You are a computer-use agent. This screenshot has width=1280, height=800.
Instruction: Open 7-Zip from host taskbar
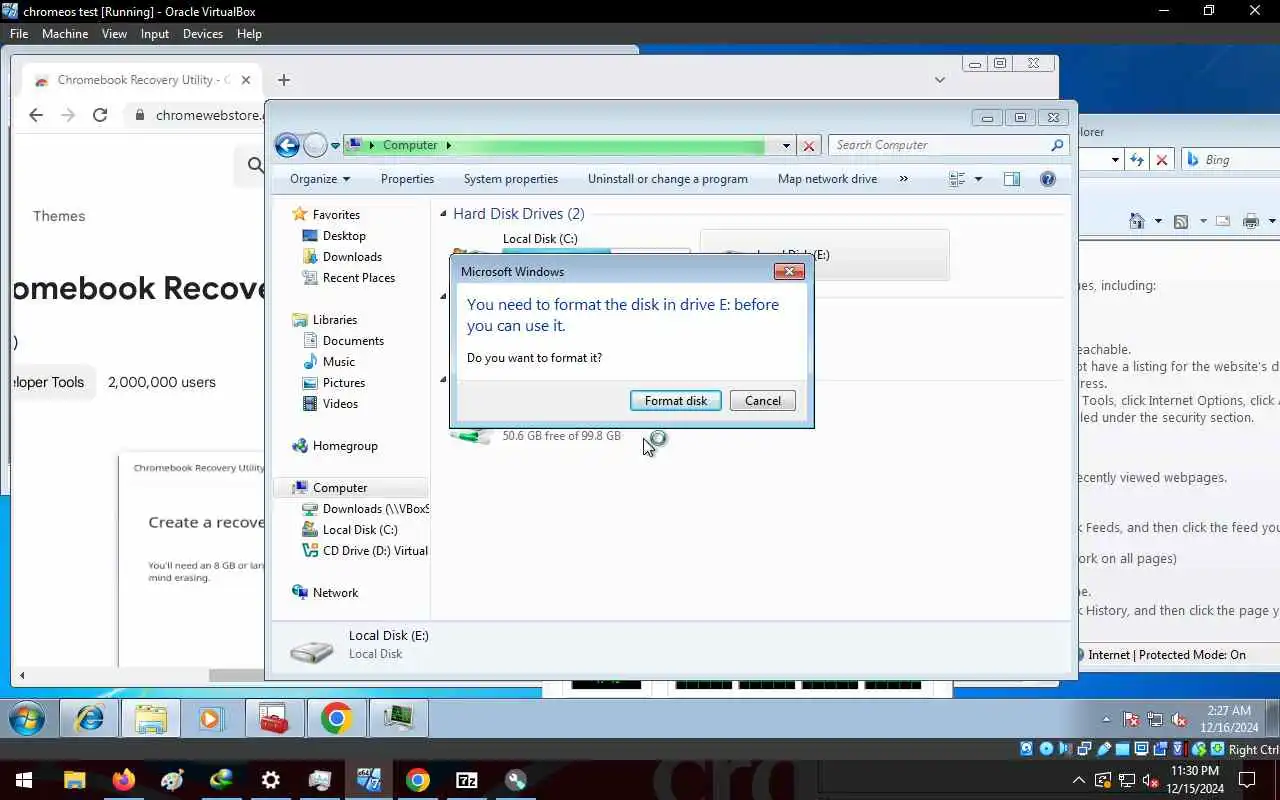coord(467,780)
